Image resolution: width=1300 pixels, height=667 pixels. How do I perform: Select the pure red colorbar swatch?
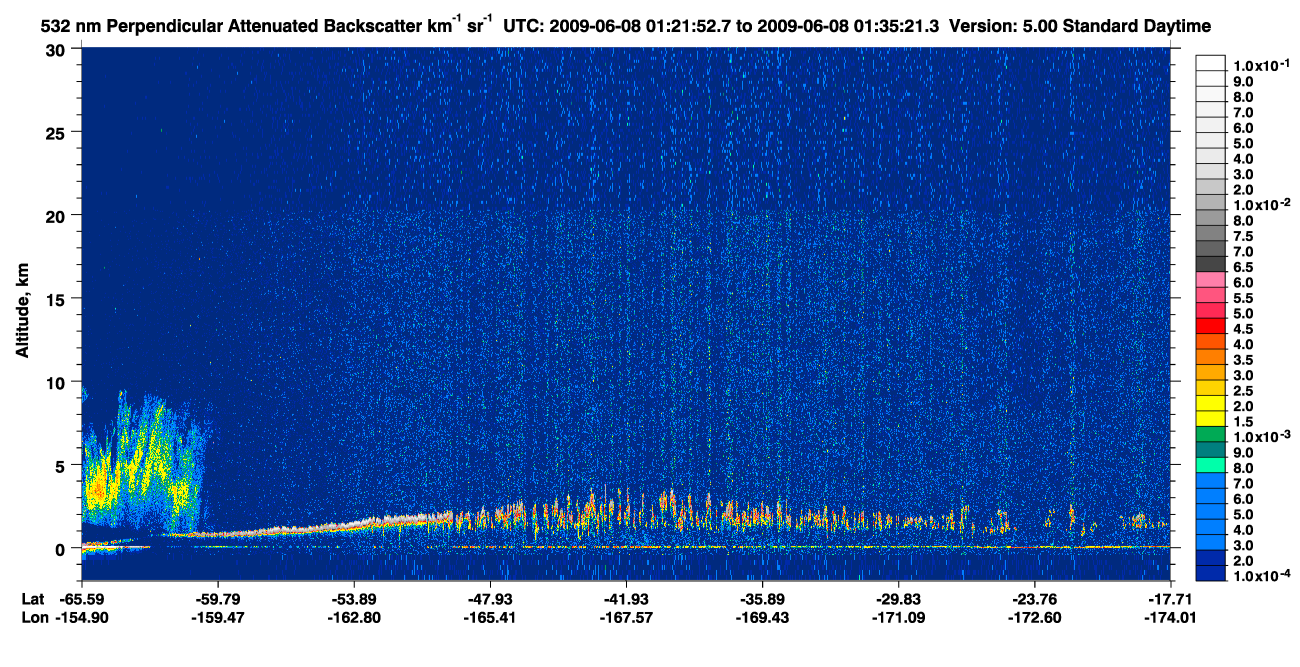click(1211, 327)
